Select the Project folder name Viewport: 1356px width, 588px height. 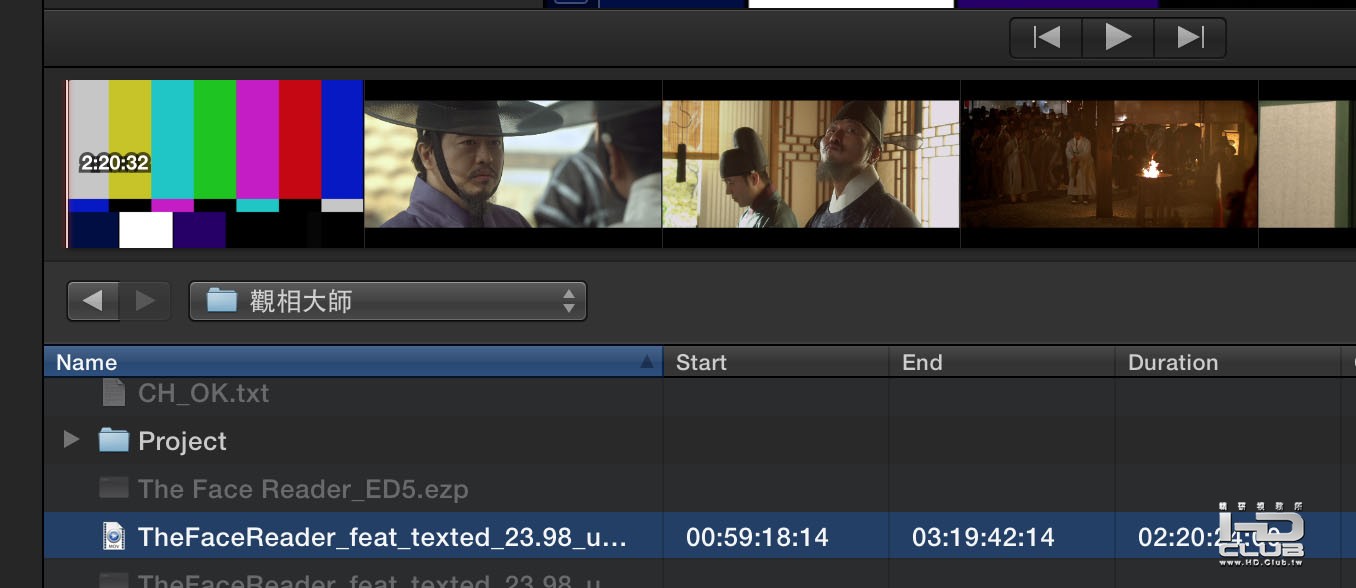[182, 441]
